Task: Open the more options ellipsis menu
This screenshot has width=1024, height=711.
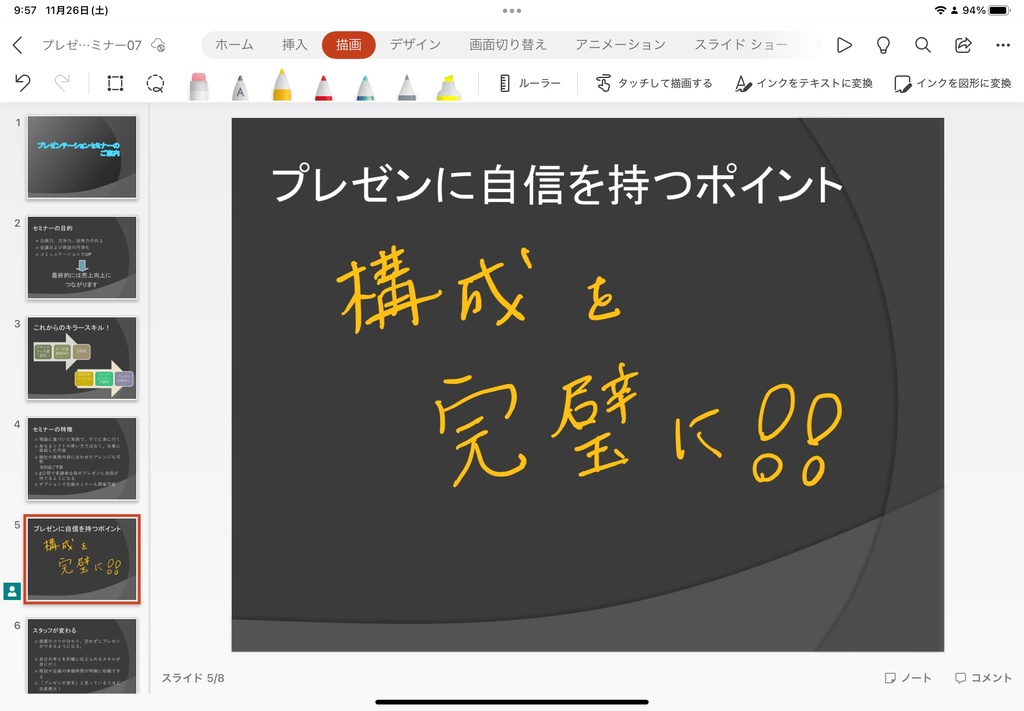Action: coord(1003,45)
